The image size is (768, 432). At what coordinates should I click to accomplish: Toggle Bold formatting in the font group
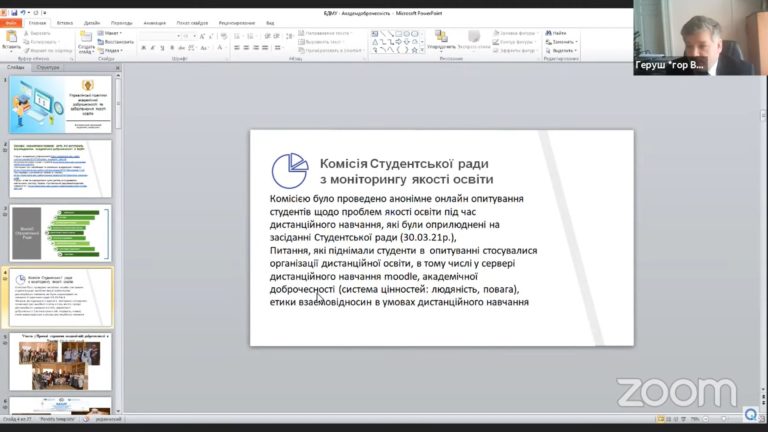143,47
